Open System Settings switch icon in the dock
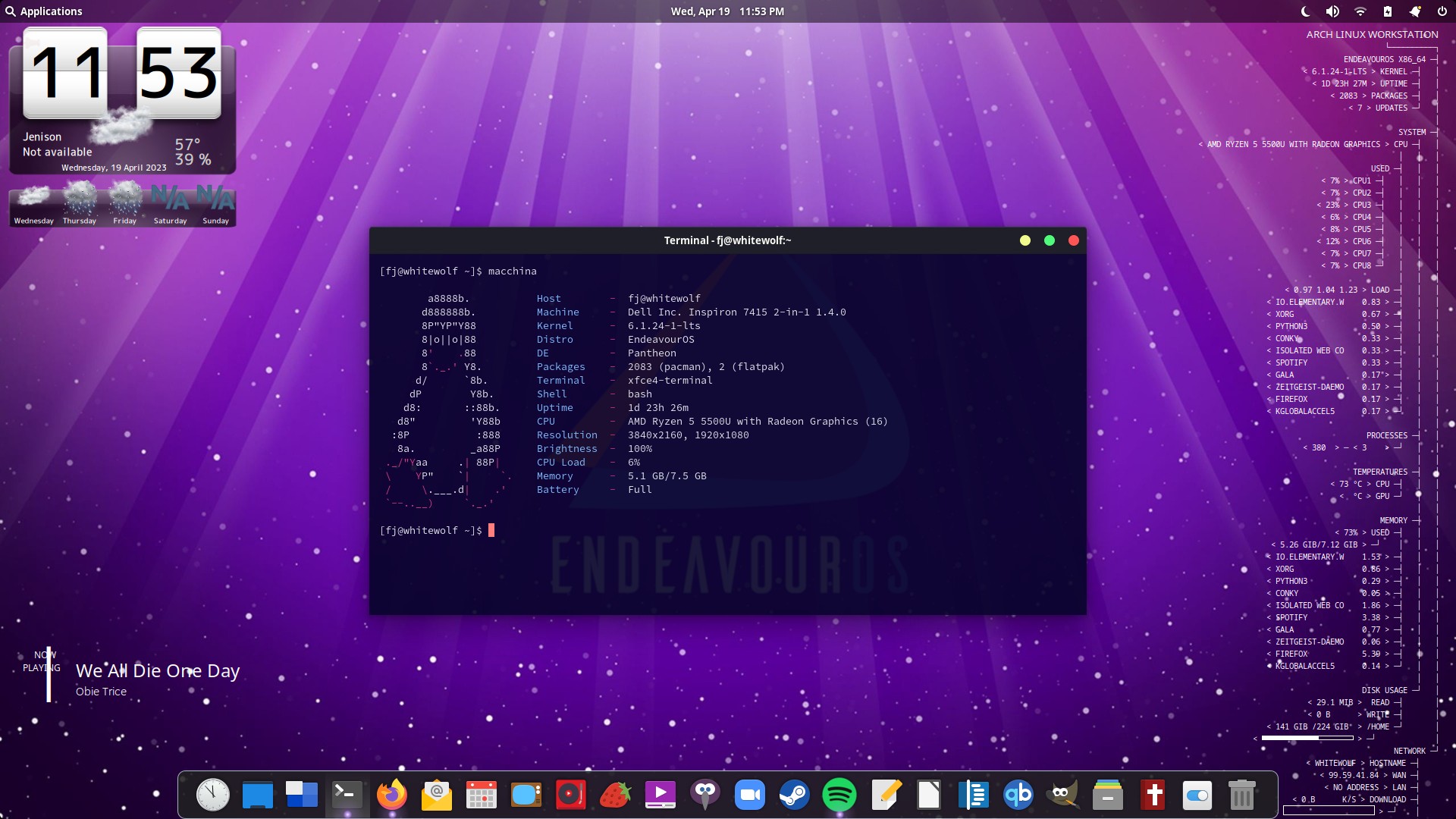The width and height of the screenshot is (1456, 819). [1197, 795]
